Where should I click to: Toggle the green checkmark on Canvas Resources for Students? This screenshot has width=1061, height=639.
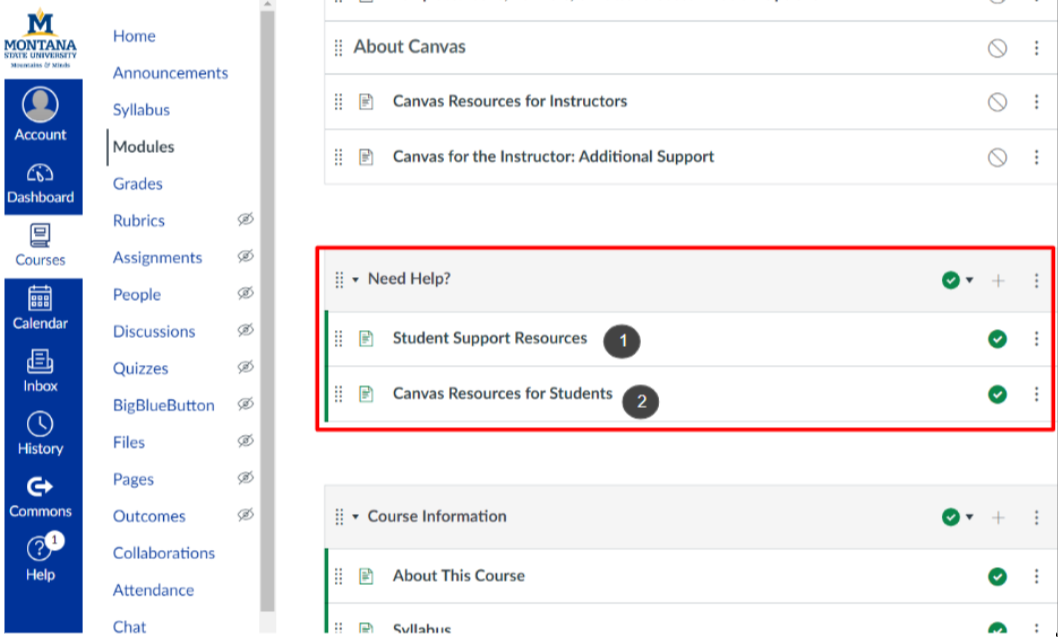[997, 394]
